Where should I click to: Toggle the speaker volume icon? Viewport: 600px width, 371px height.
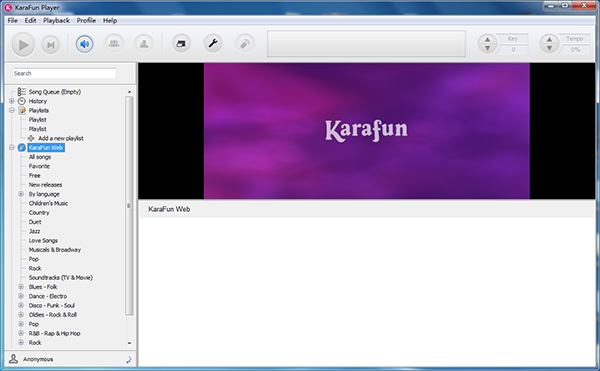coord(84,44)
